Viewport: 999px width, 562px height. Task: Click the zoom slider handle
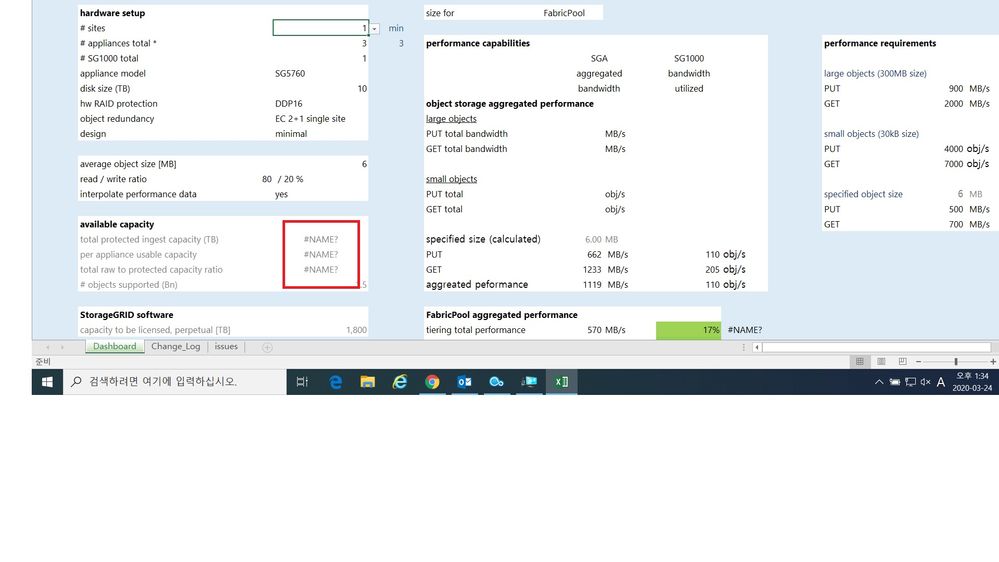coord(956,361)
